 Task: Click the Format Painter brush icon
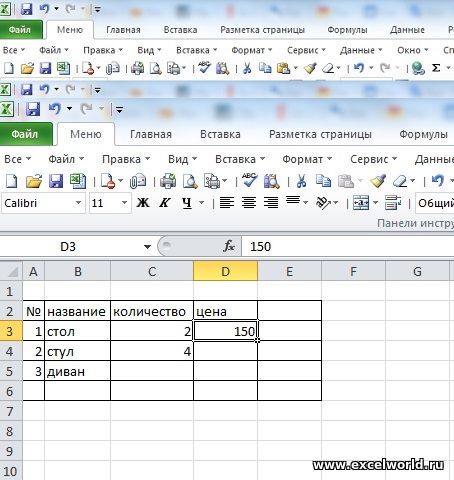click(x=378, y=182)
